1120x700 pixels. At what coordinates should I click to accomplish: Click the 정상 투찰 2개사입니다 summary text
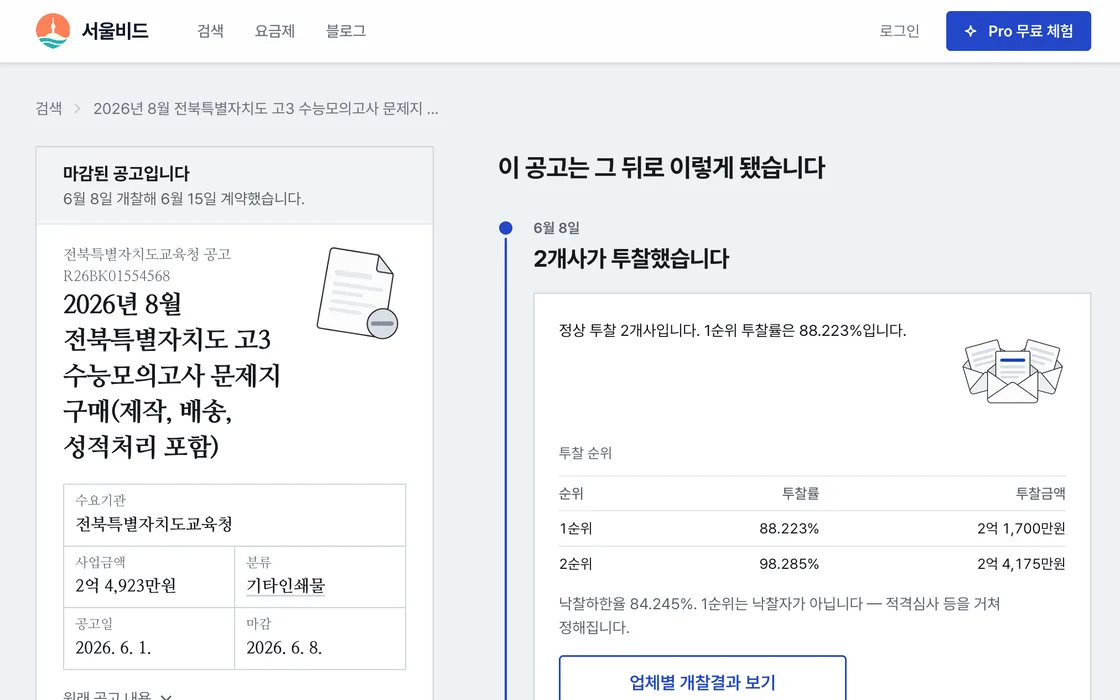pos(732,330)
